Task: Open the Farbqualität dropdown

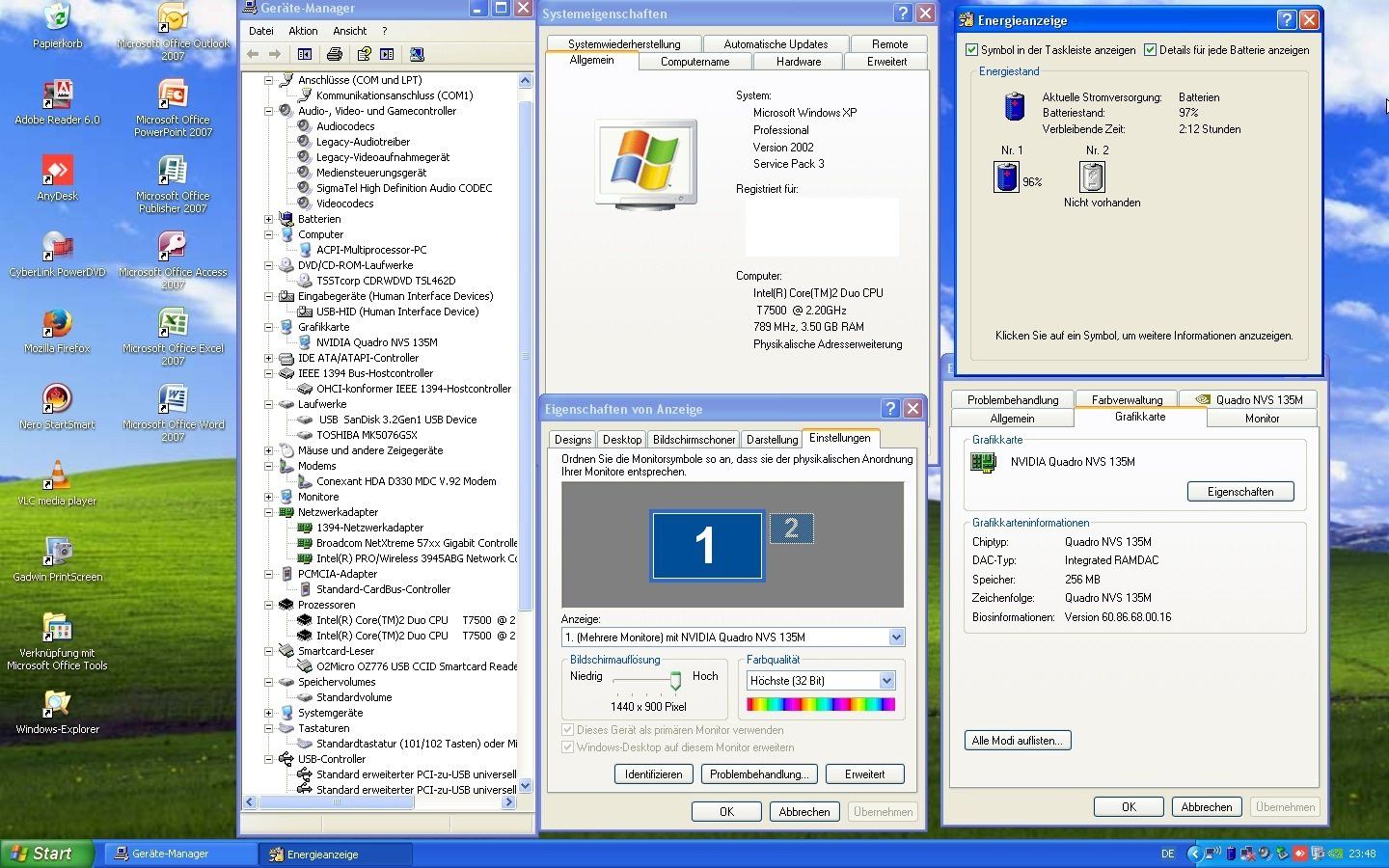Action: pos(886,680)
